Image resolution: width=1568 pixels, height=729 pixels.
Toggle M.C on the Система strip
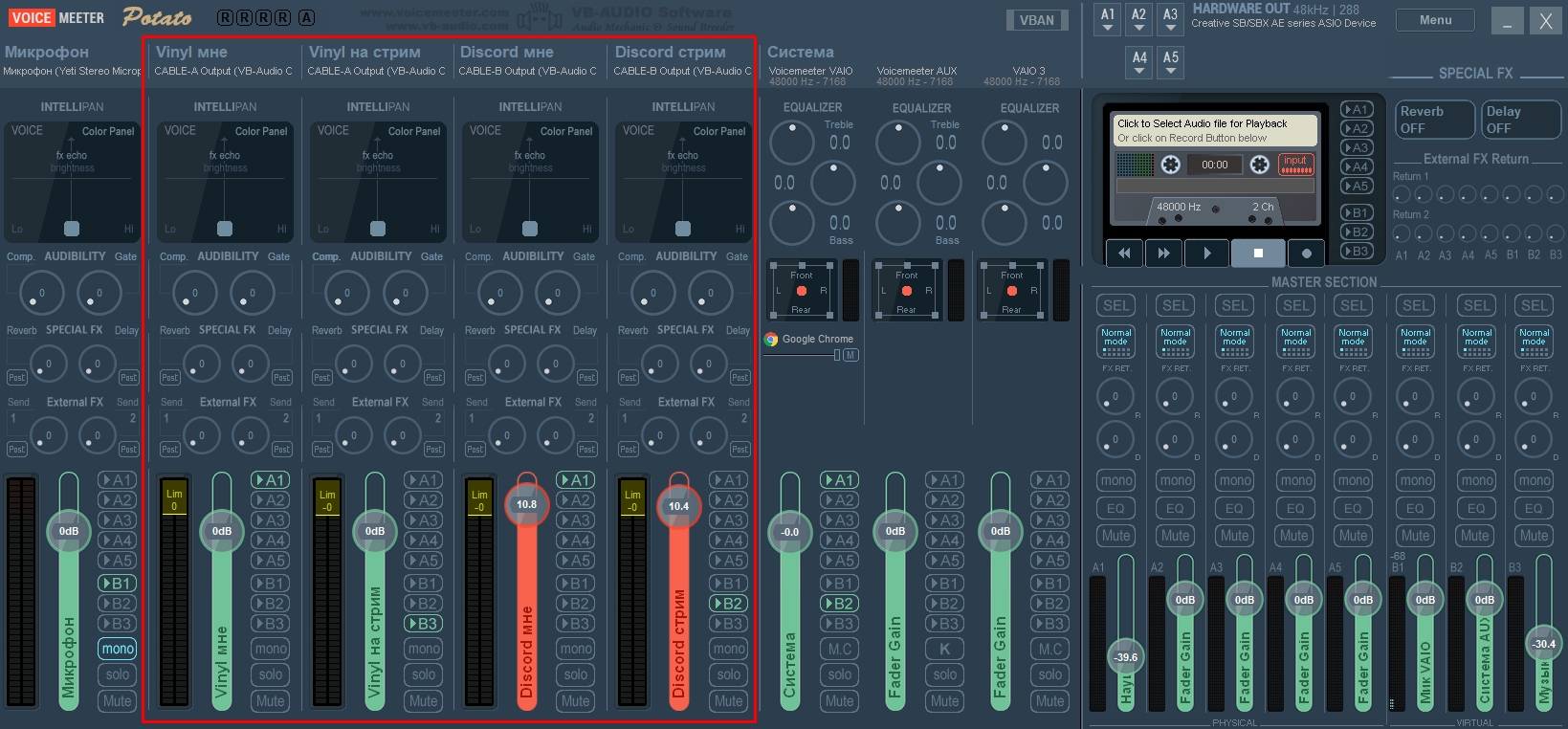(840, 649)
